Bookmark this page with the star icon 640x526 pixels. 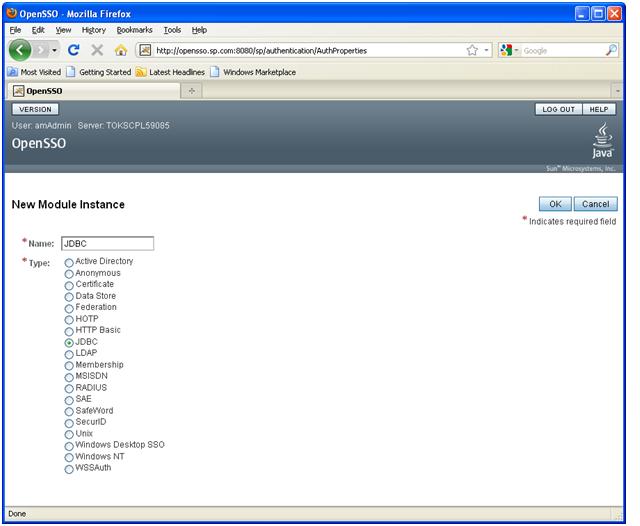pyautogui.click(x=472, y=50)
